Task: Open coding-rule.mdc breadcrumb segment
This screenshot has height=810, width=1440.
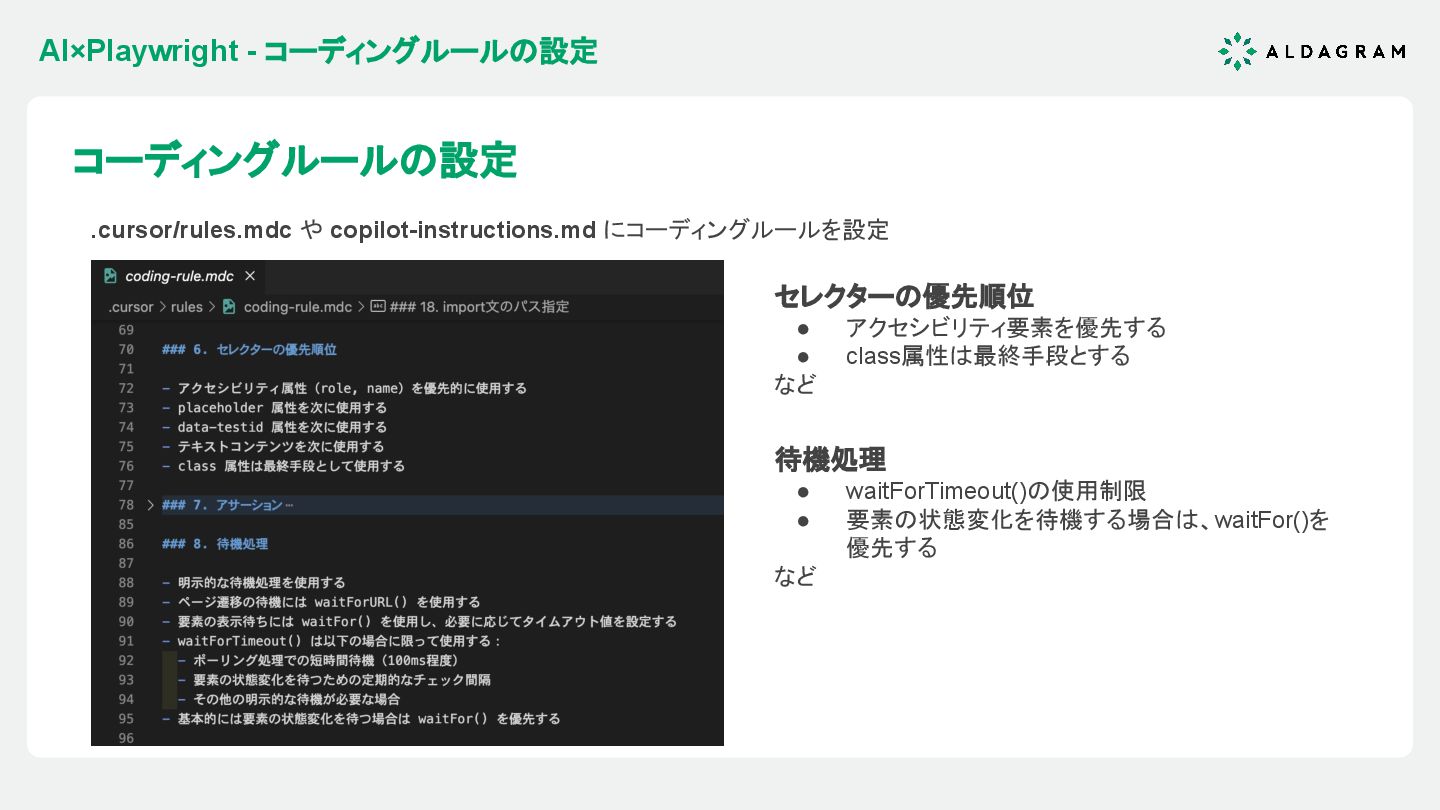Action: (x=298, y=307)
